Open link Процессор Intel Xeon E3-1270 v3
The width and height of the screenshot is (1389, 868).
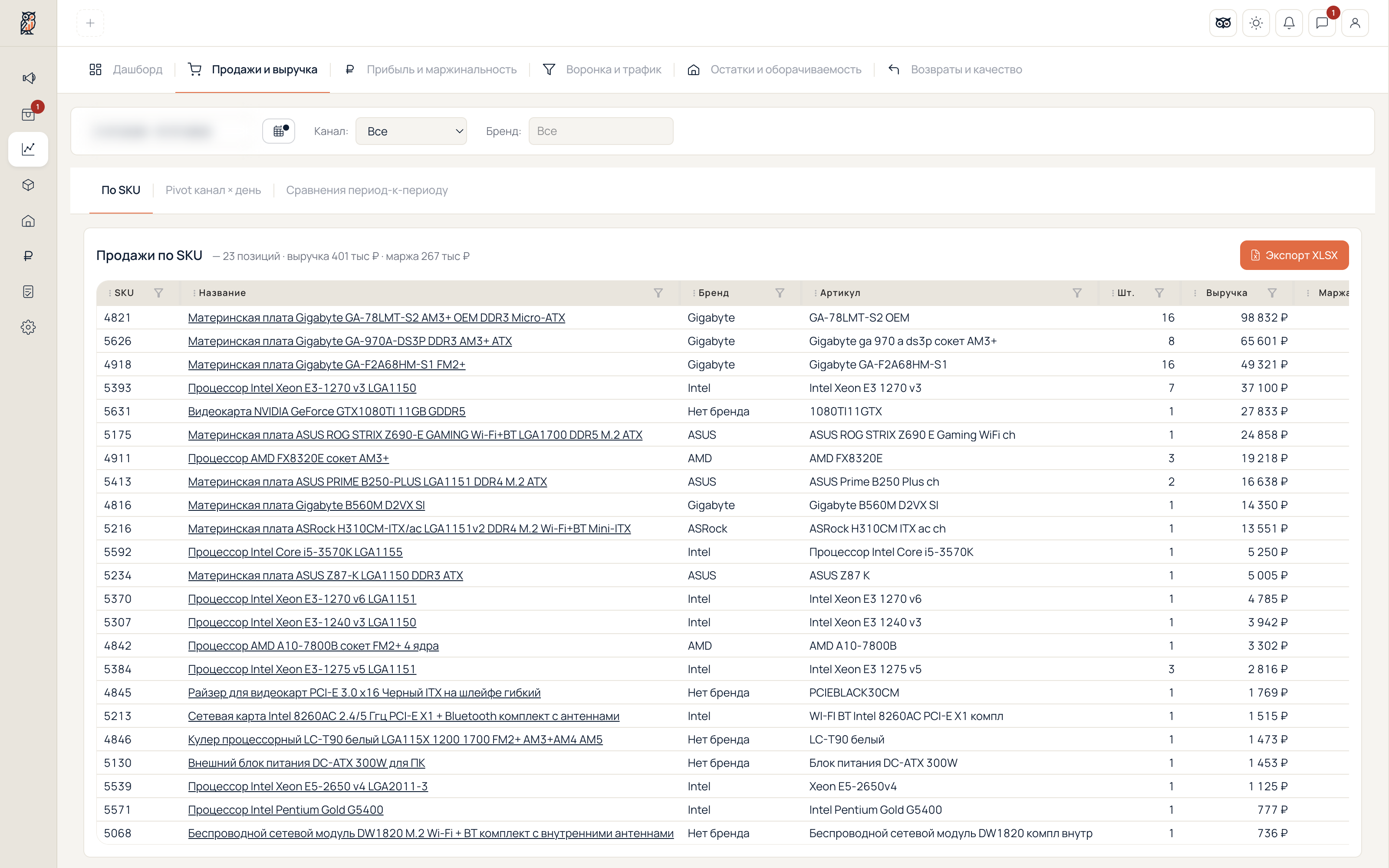click(x=302, y=388)
